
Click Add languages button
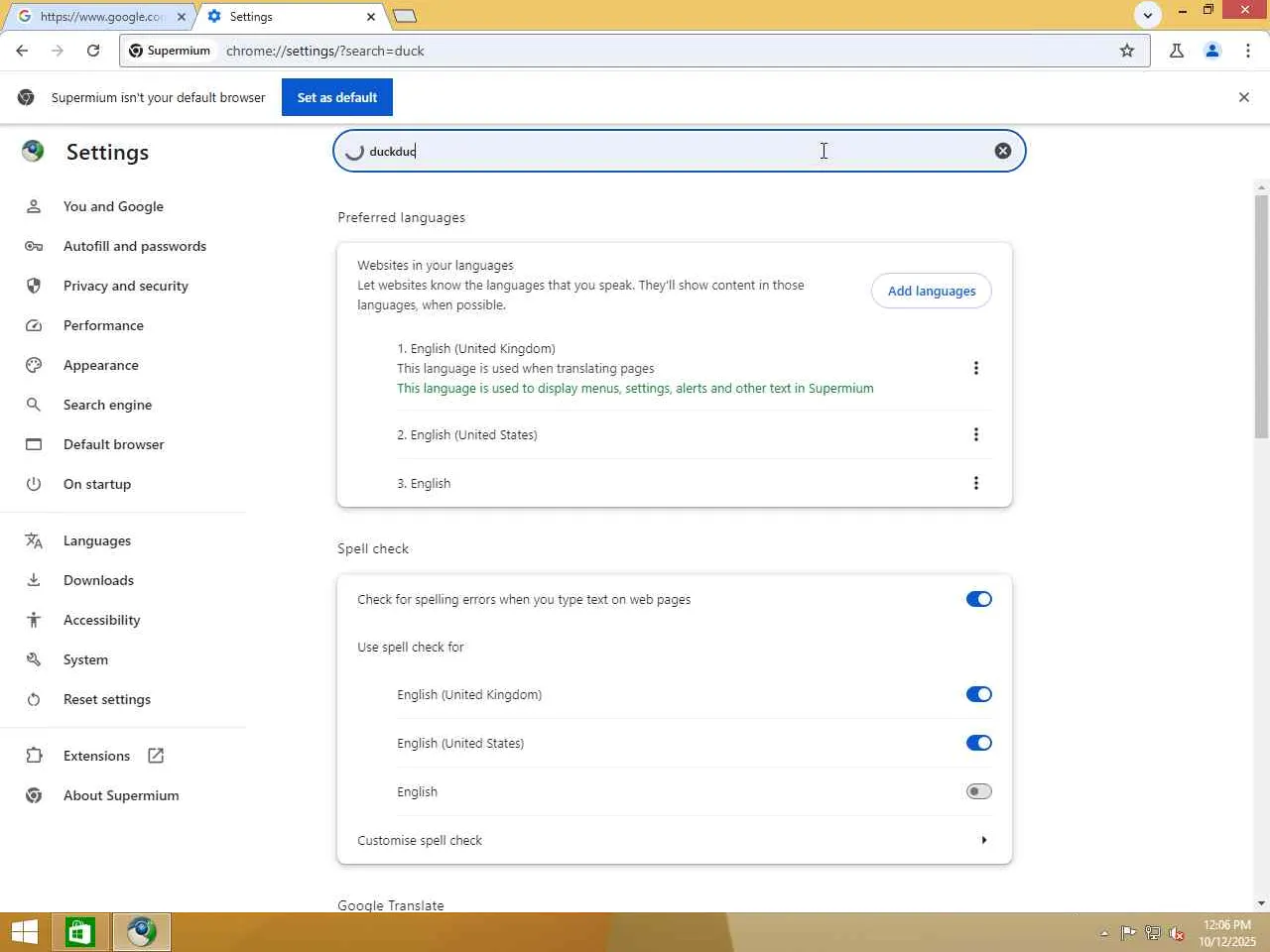(932, 291)
